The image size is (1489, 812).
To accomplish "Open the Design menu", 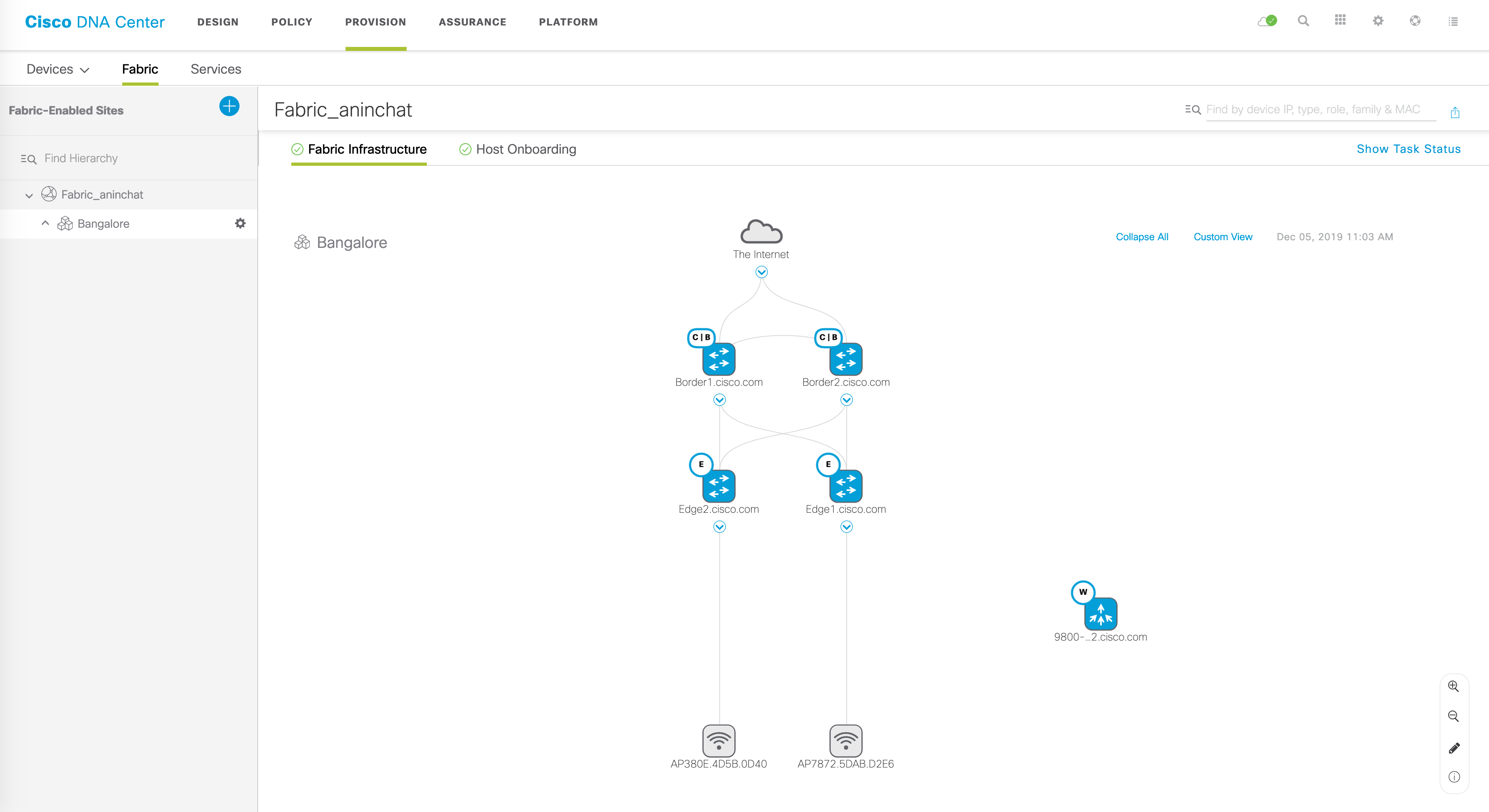I will pos(218,22).
